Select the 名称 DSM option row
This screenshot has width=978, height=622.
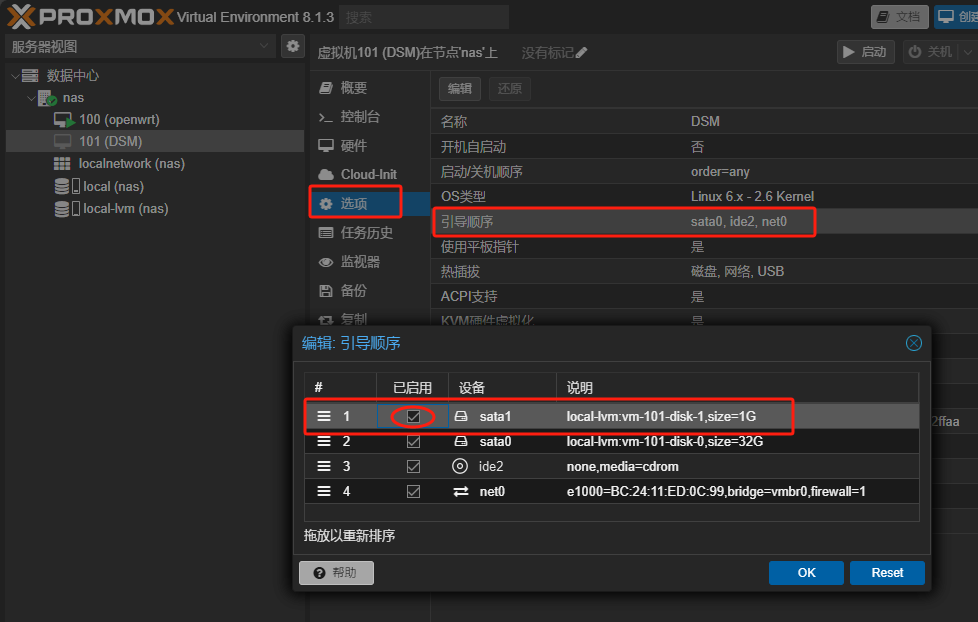pos(704,121)
